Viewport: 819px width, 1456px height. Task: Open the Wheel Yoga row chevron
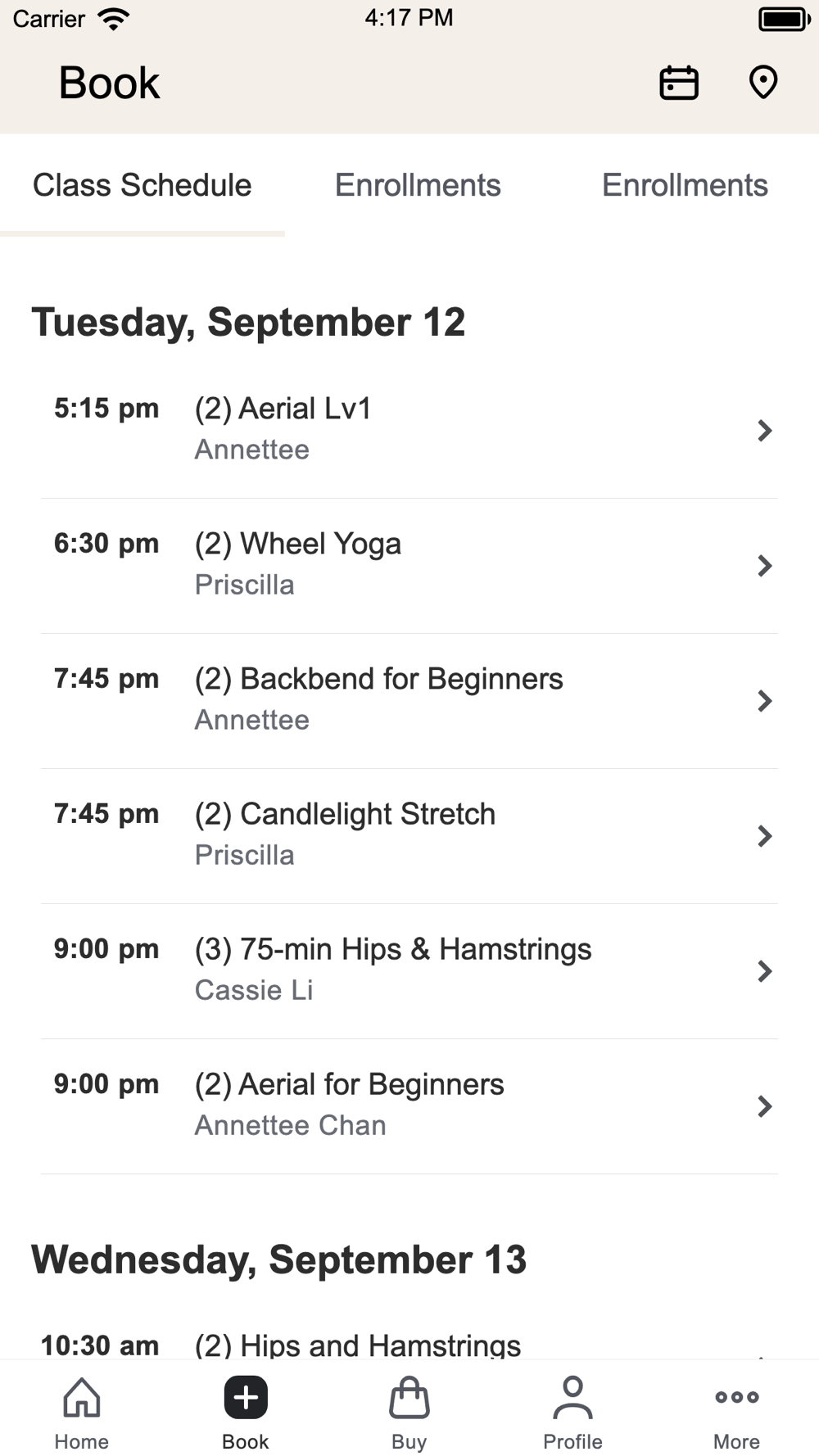point(764,566)
